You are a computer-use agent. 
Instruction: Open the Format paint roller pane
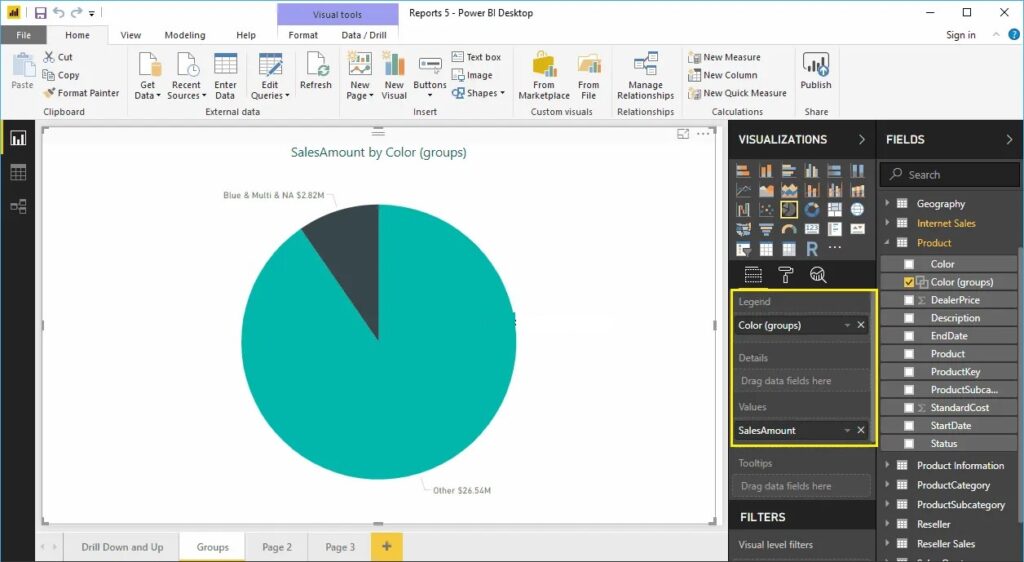(786, 275)
